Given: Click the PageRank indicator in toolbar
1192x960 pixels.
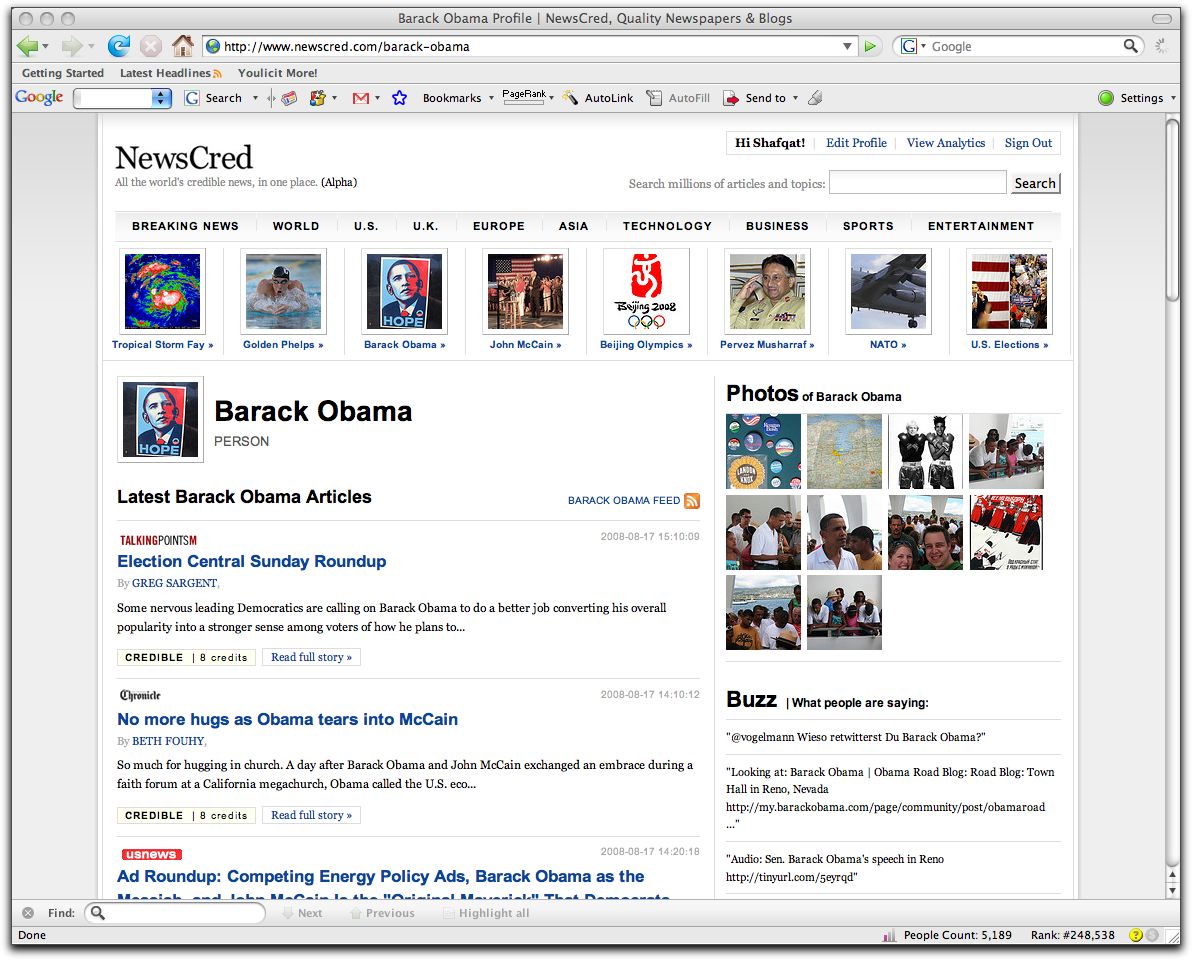Looking at the screenshot, I should pos(525,97).
